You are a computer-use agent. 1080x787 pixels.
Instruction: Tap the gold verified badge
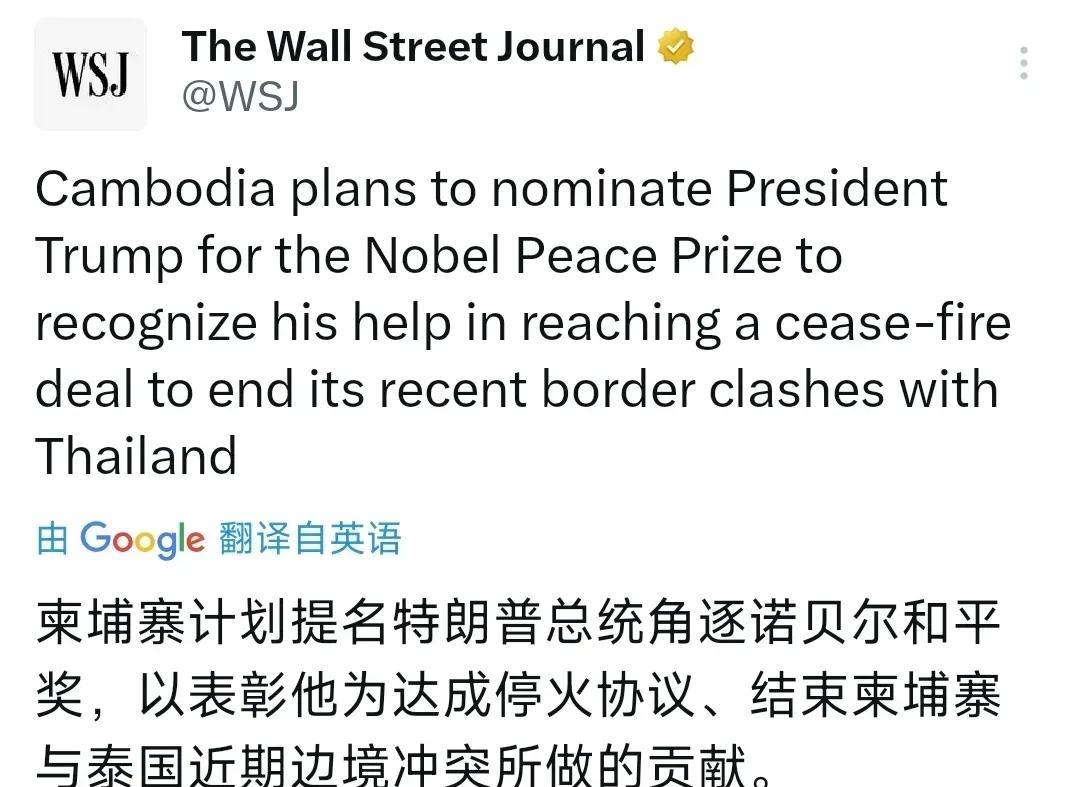676,47
